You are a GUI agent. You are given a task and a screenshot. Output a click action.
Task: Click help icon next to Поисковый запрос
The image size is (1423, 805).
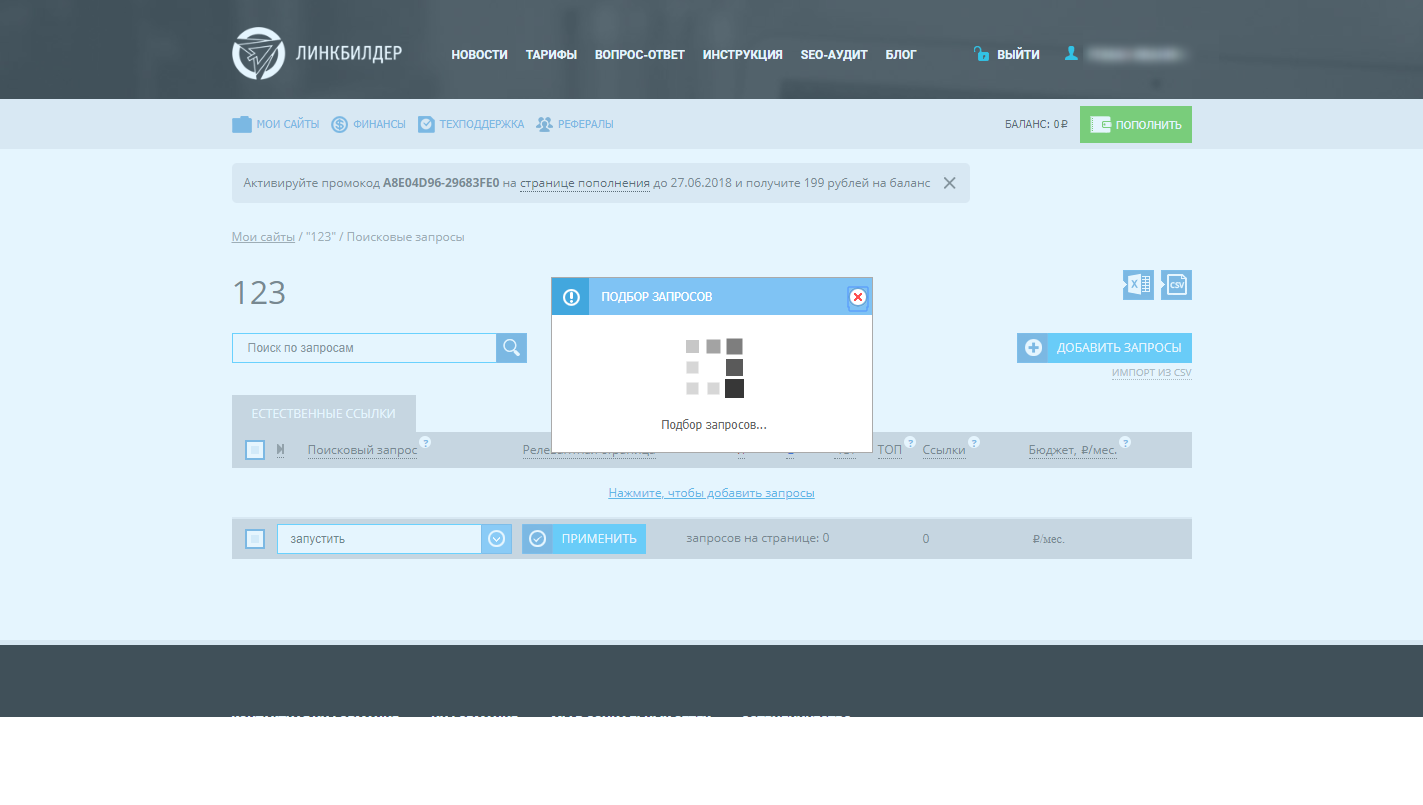[425, 442]
